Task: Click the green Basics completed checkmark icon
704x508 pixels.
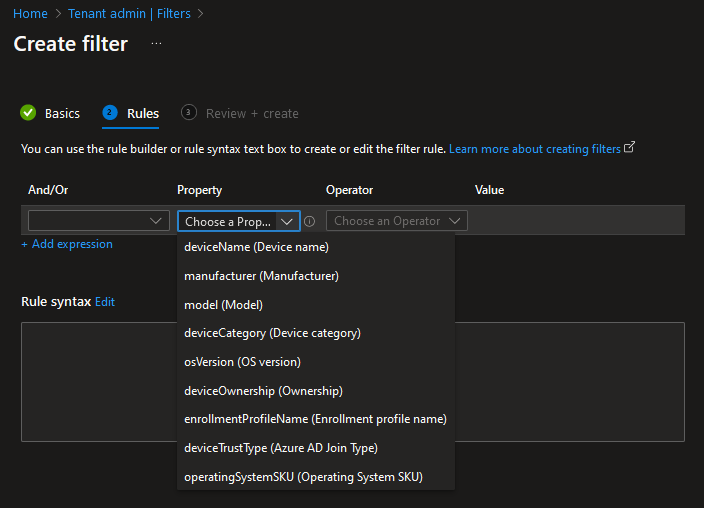Action: pos(28,113)
